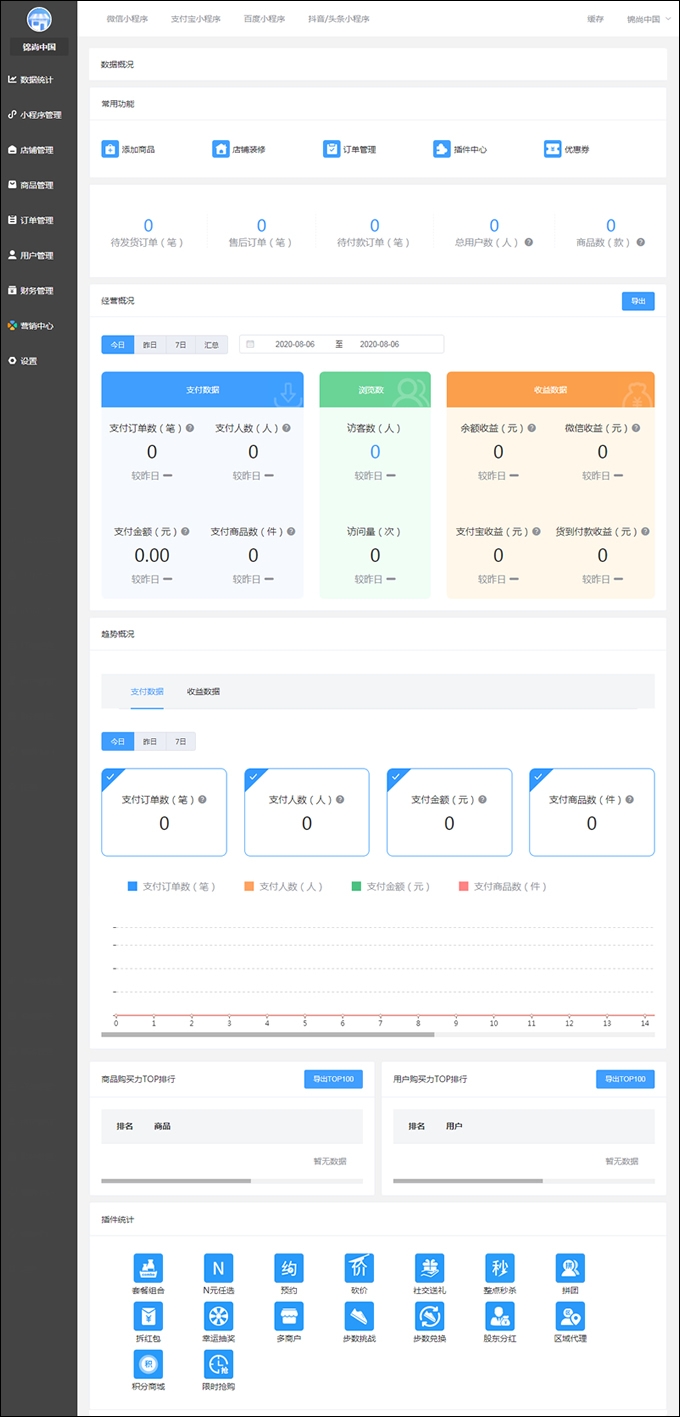680x1417 pixels.
Task: Click the 导出 button in 经营概况
Action: [637, 301]
